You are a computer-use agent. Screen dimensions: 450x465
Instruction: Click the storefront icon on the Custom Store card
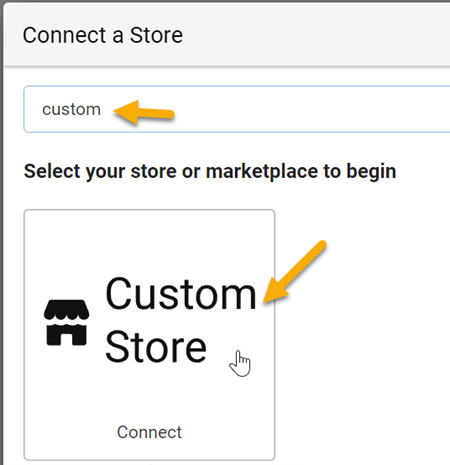(66, 322)
